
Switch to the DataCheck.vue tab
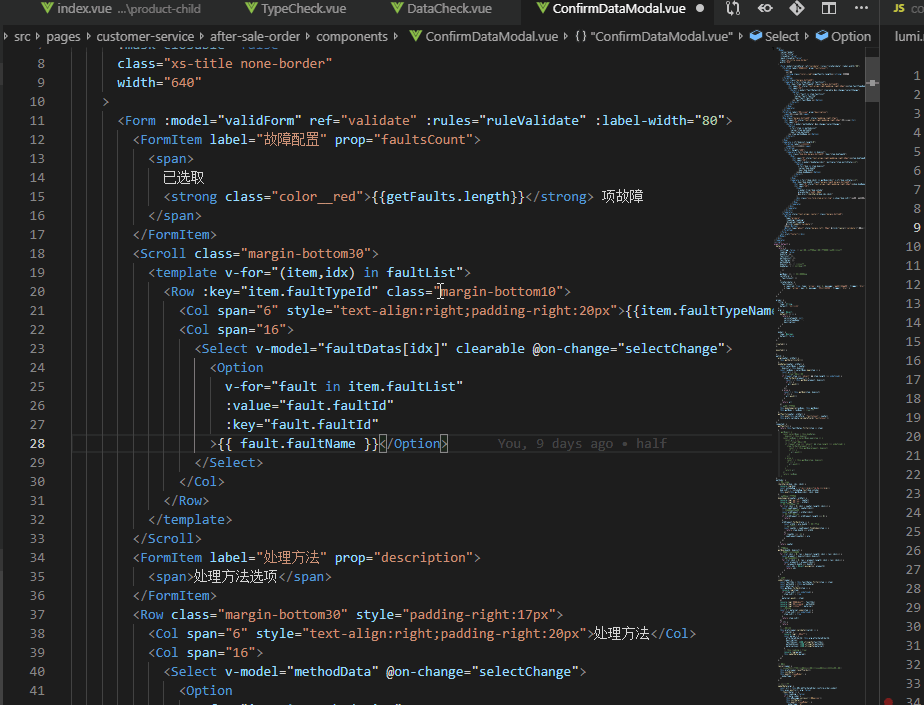(449, 8)
